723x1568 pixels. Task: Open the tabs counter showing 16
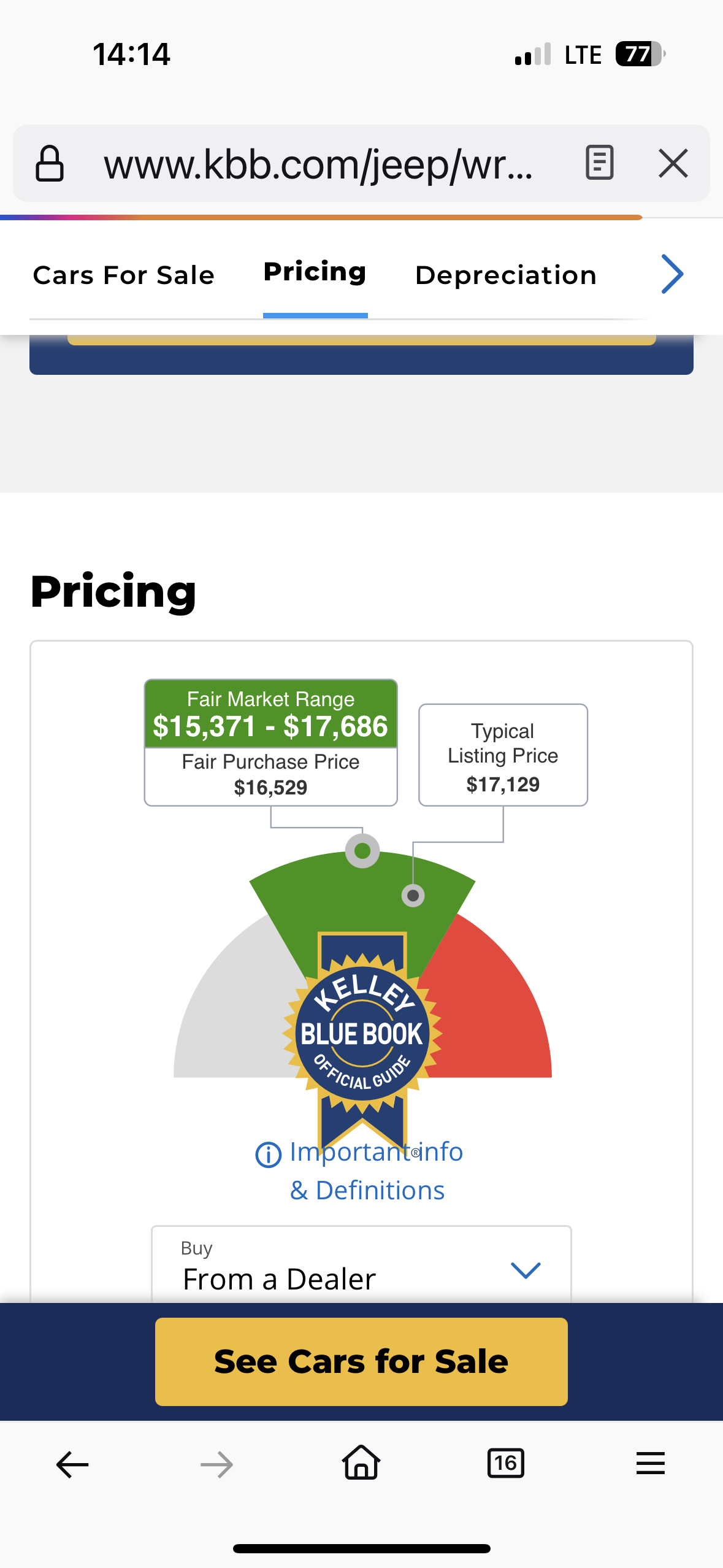[505, 1464]
